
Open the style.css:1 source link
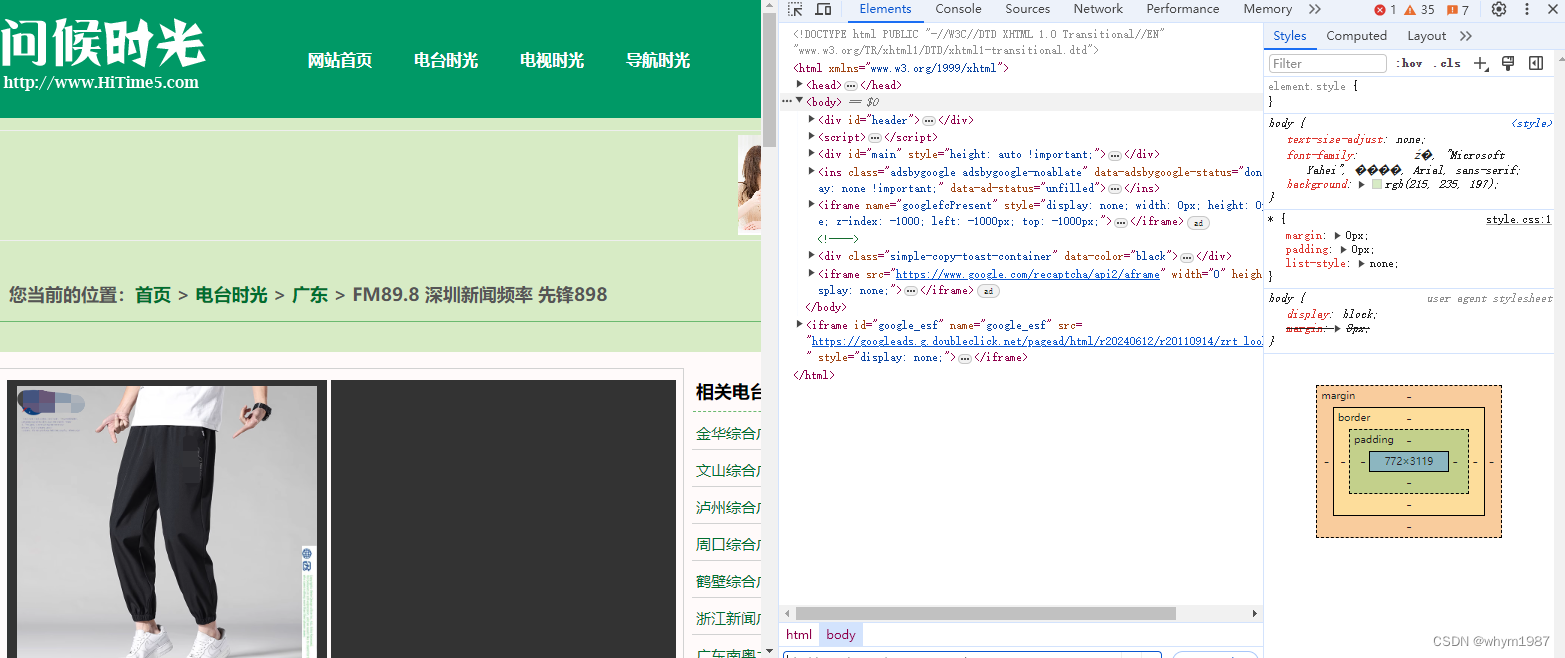(x=1518, y=219)
